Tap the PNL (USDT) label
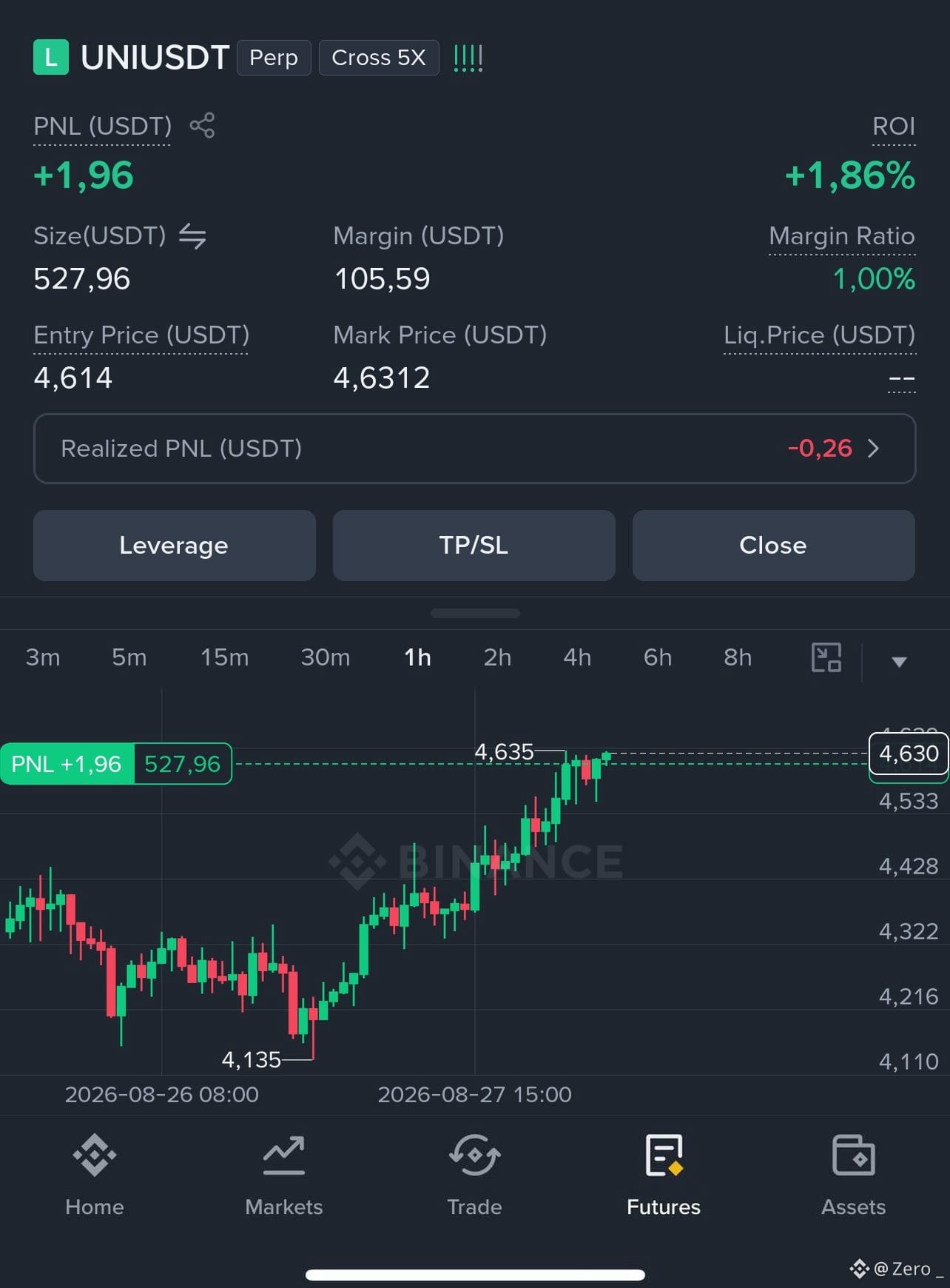This screenshot has width=950, height=1288. [102, 127]
